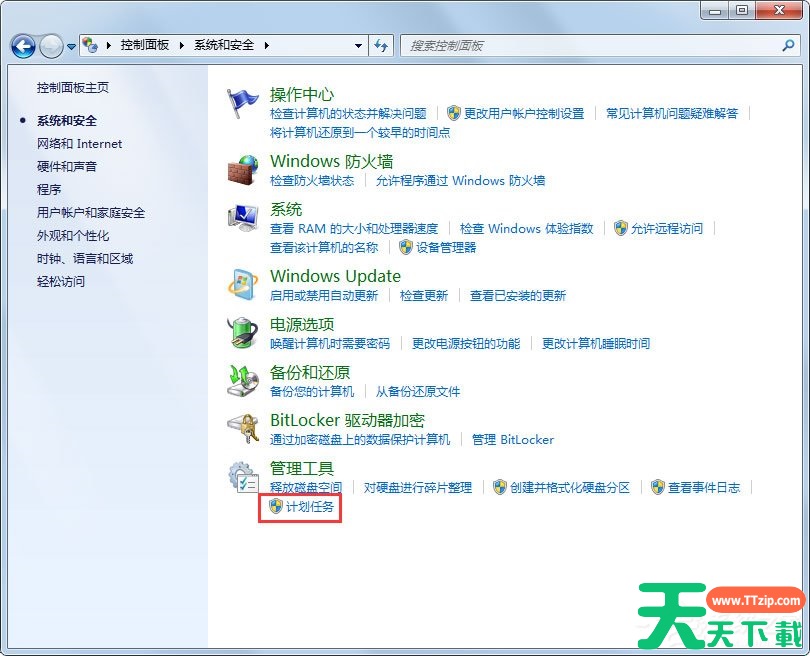
Task: Click the Administrative Tools gear icon
Action: click(x=242, y=476)
